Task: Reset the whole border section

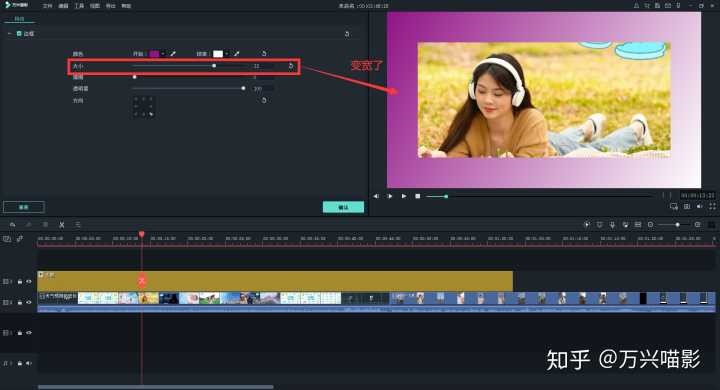Action: tap(347, 34)
